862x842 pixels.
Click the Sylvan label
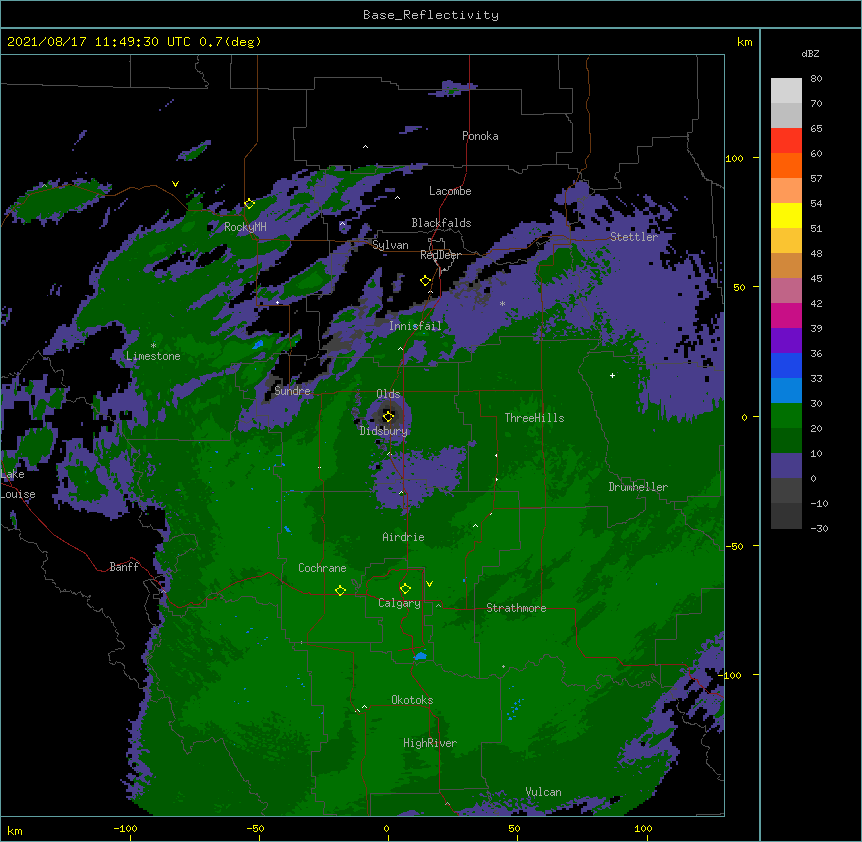click(390, 245)
